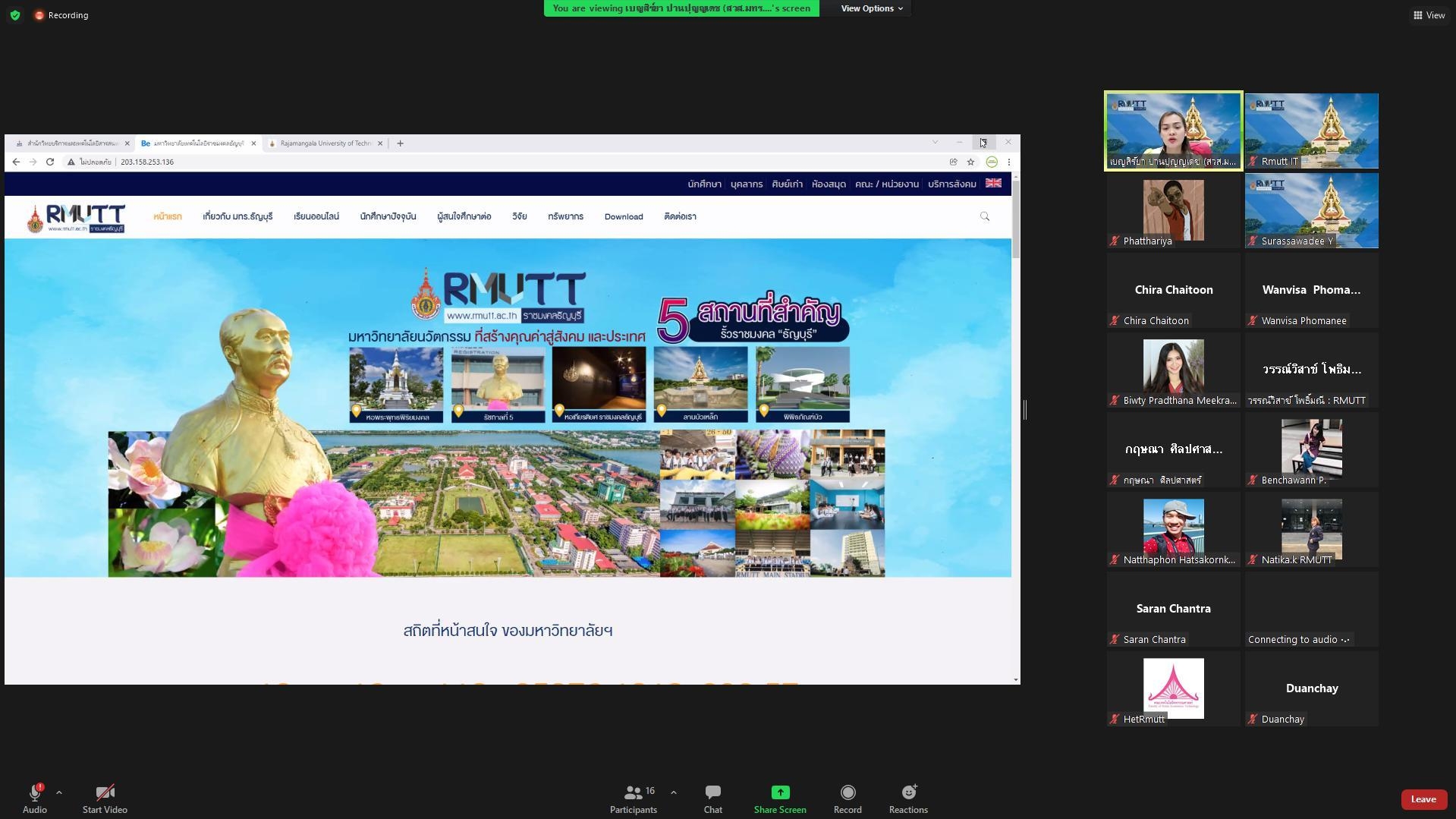The height and width of the screenshot is (819, 1456).
Task: Select the Rmutt IT video tile
Action: pyautogui.click(x=1311, y=131)
